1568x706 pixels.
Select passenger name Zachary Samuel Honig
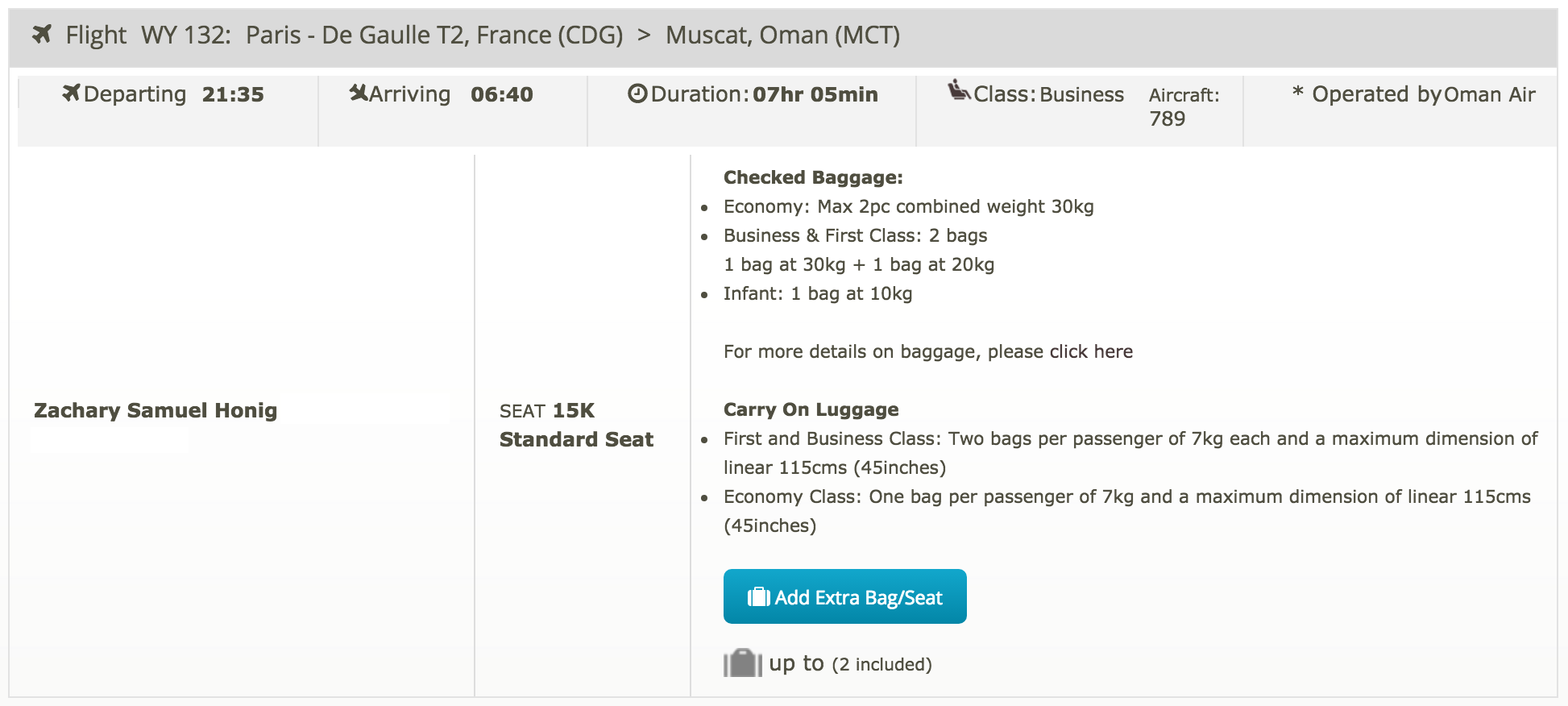156,410
